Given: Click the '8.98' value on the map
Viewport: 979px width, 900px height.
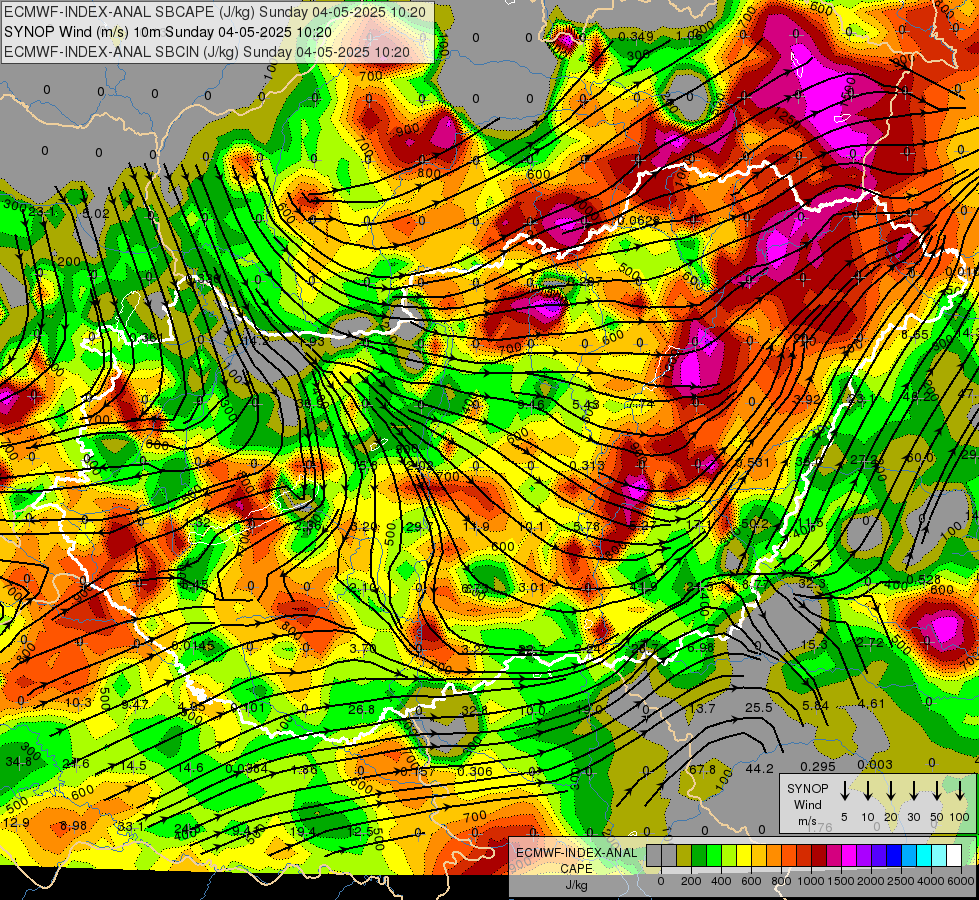Looking at the screenshot, I should click(73, 825).
